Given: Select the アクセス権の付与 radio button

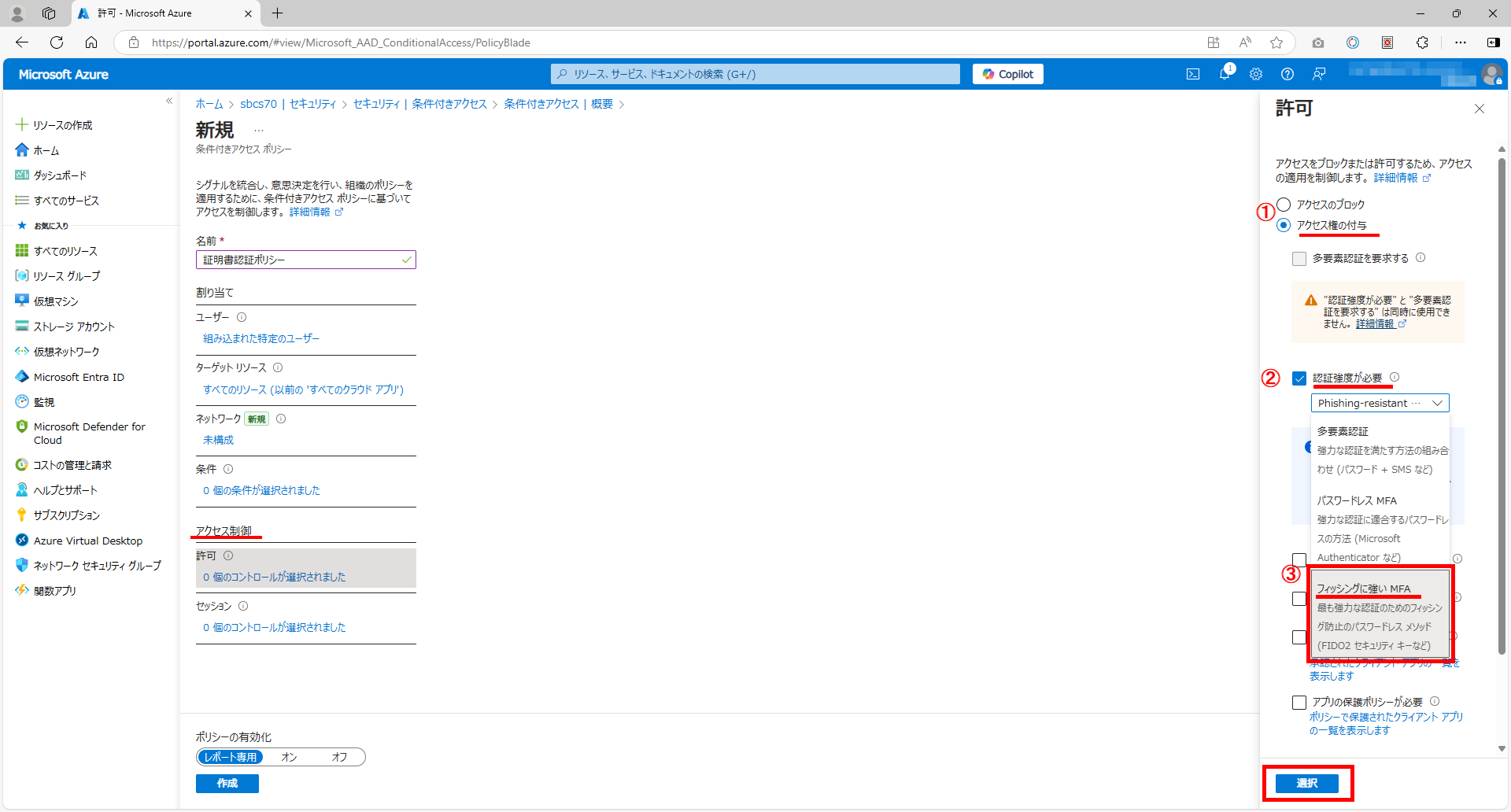Looking at the screenshot, I should 1284,225.
